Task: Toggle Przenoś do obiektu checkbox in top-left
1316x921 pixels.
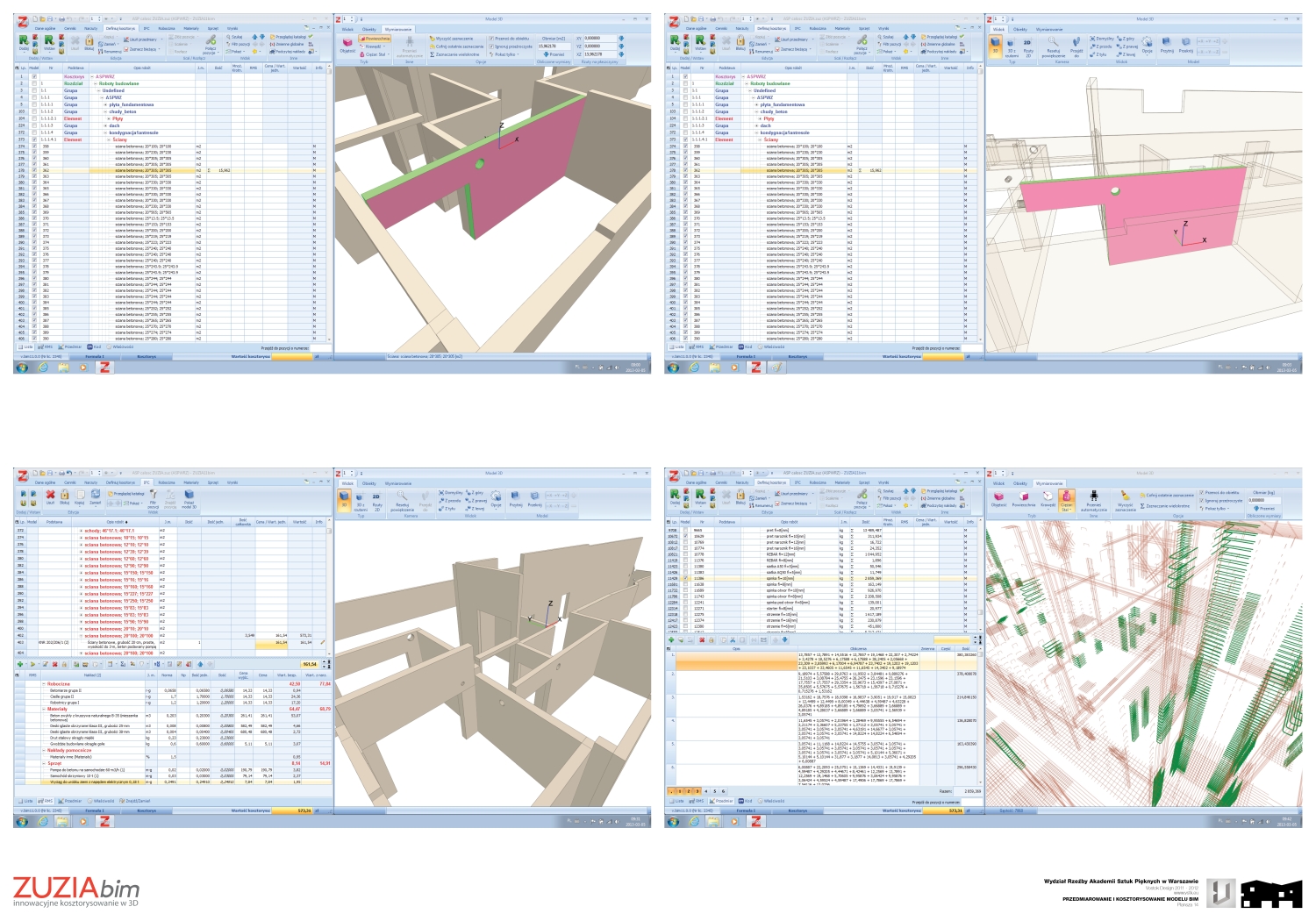Action: tap(492, 39)
